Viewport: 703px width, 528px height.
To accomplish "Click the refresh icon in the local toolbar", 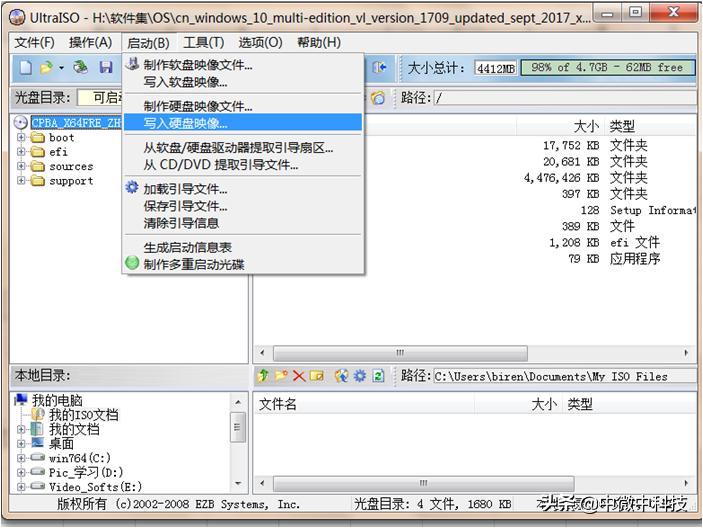I will [378, 376].
